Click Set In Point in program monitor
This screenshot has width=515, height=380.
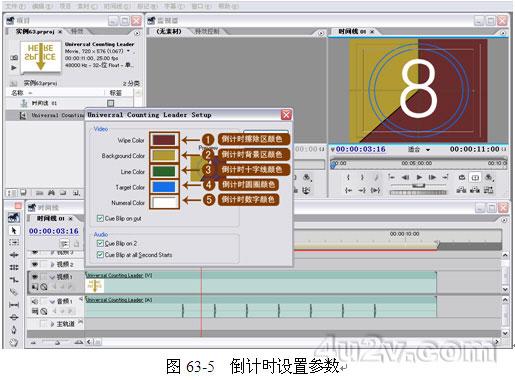[x=348, y=177]
